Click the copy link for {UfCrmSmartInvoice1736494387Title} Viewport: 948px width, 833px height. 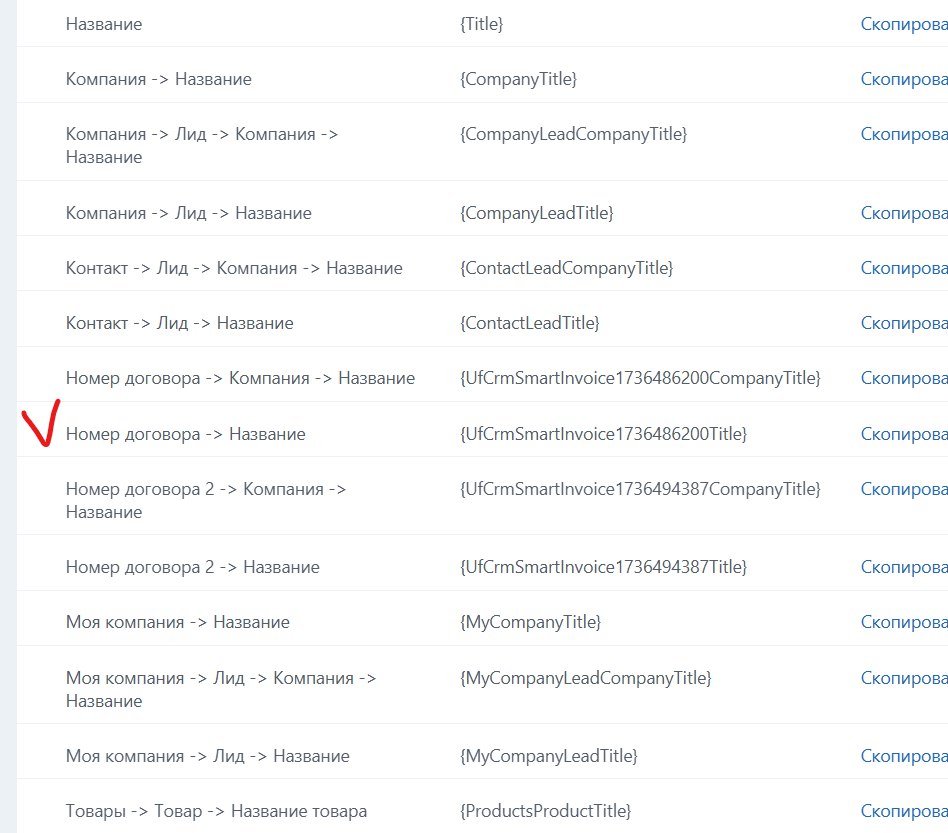pyautogui.click(x=904, y=567)
